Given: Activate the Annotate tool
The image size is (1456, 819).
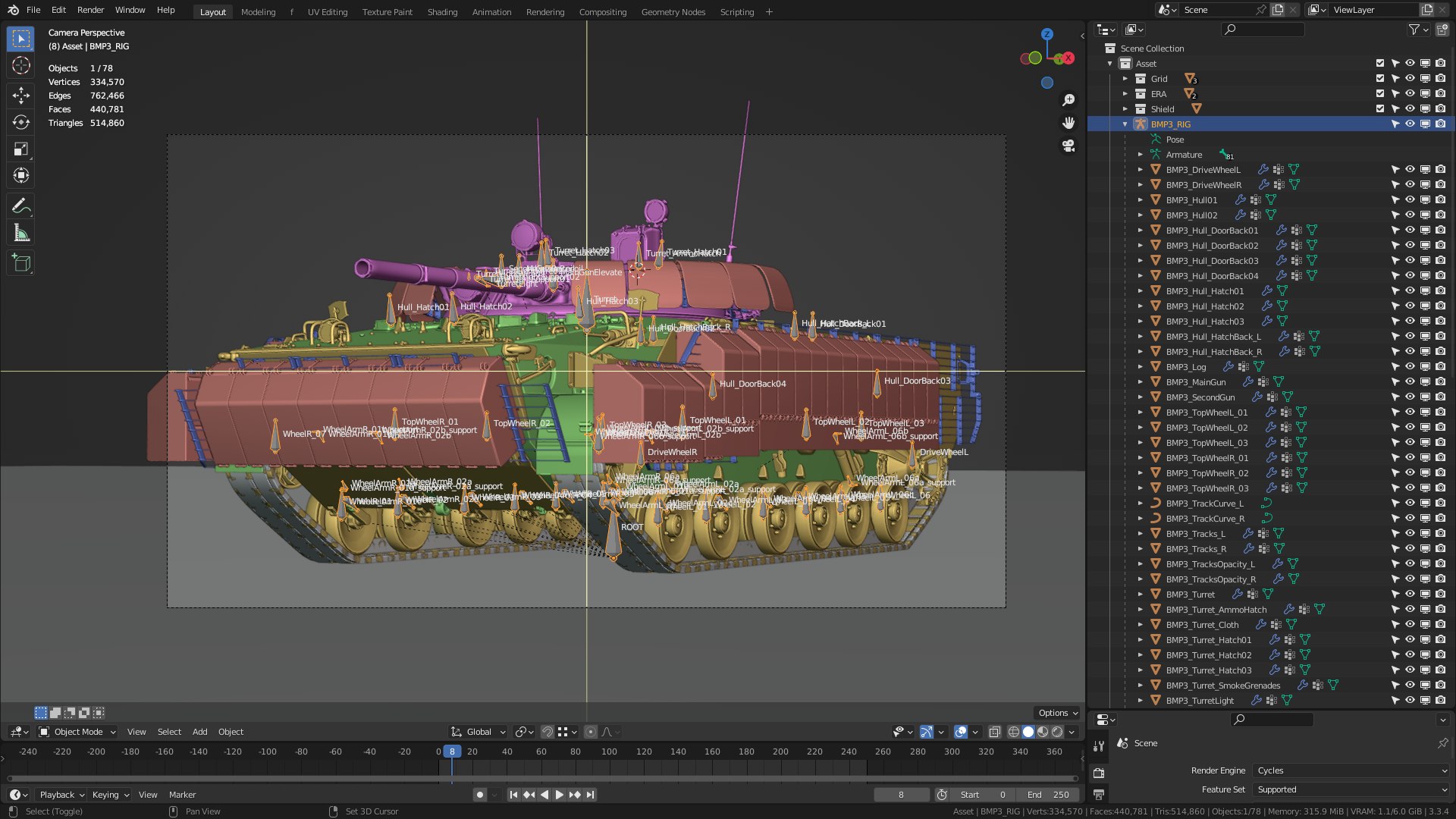Looking at the screenshot, I should click(x=21, y=206).
